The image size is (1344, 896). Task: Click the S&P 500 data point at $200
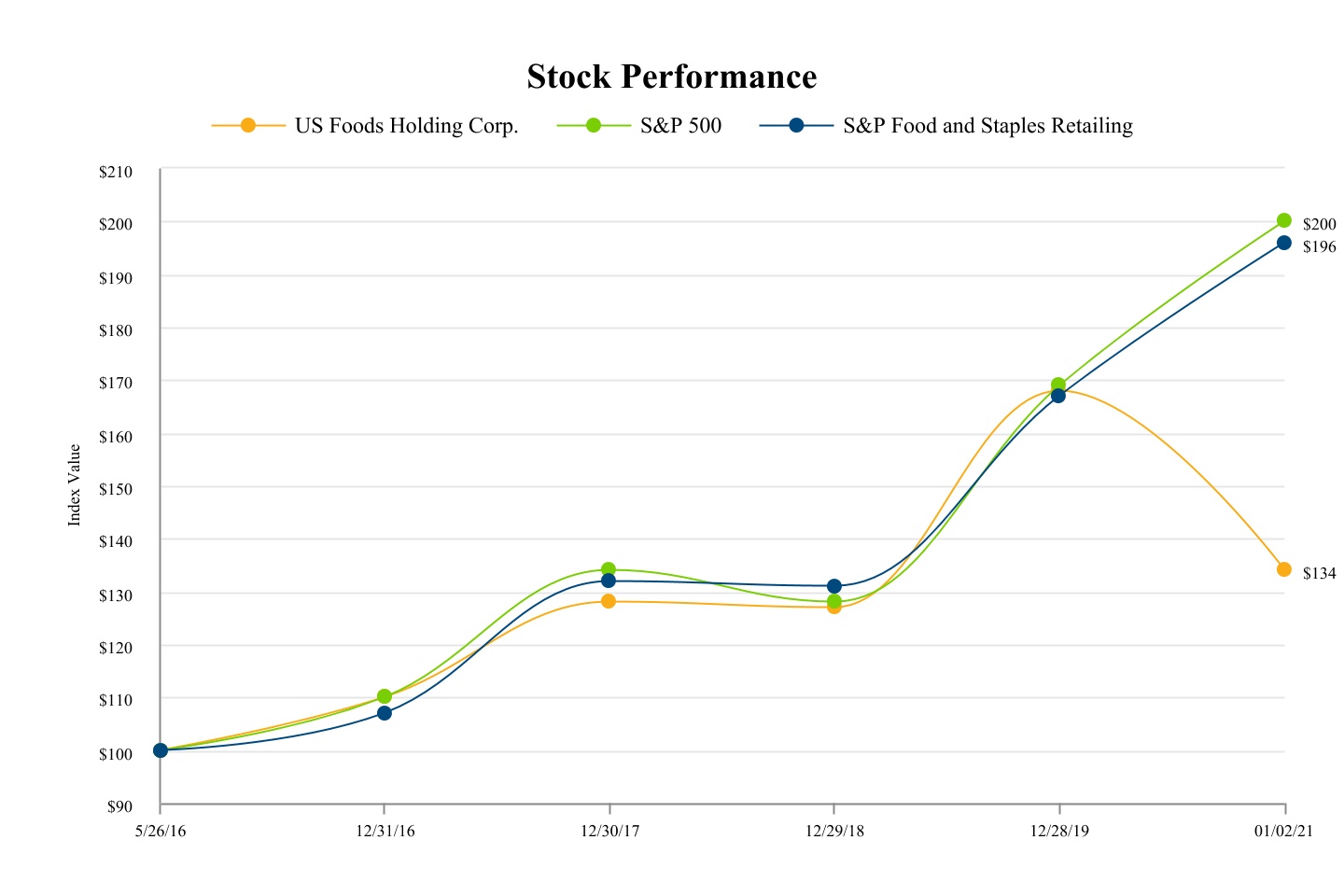1284,220
